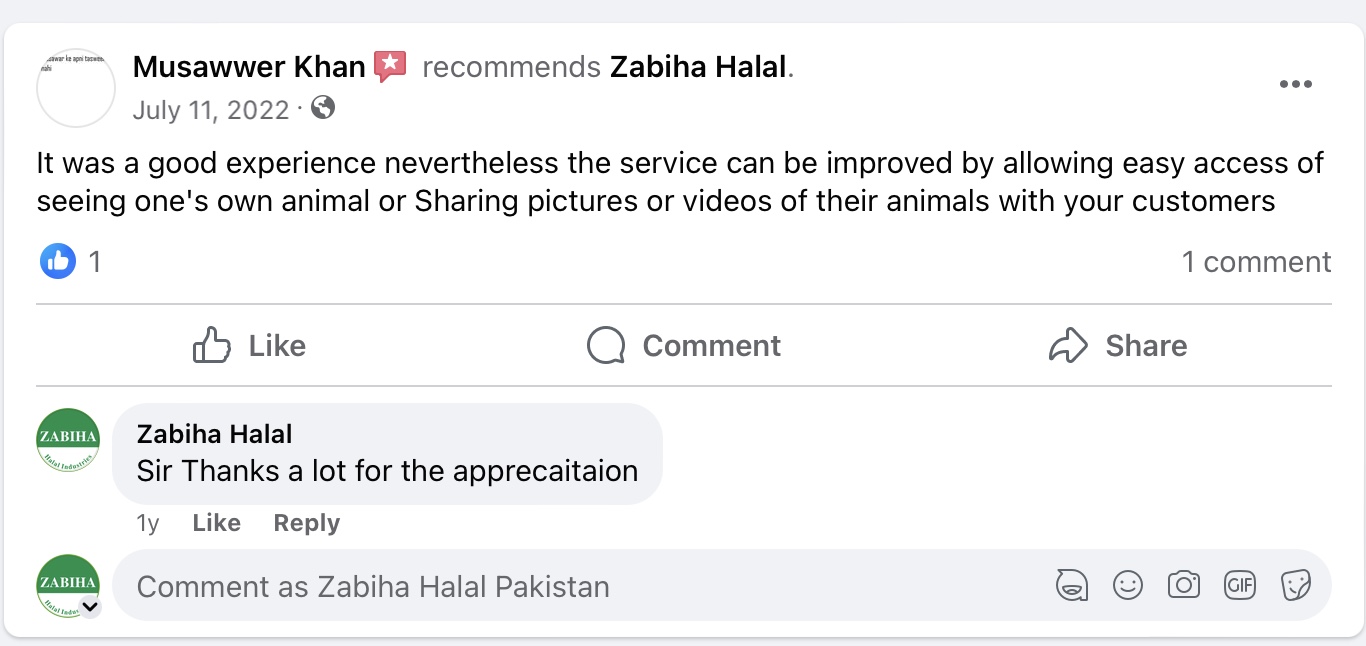View the July 11, 2022 post timestamp
The image size is (1366, 646).
pos(211,109)
